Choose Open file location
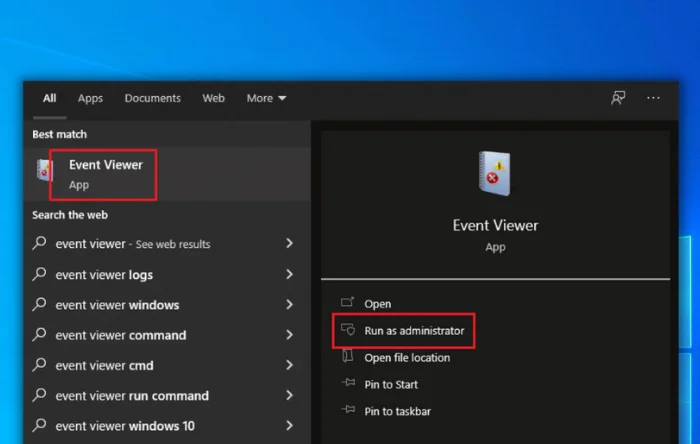Viewport: 700px width, 444px height. 407,357
